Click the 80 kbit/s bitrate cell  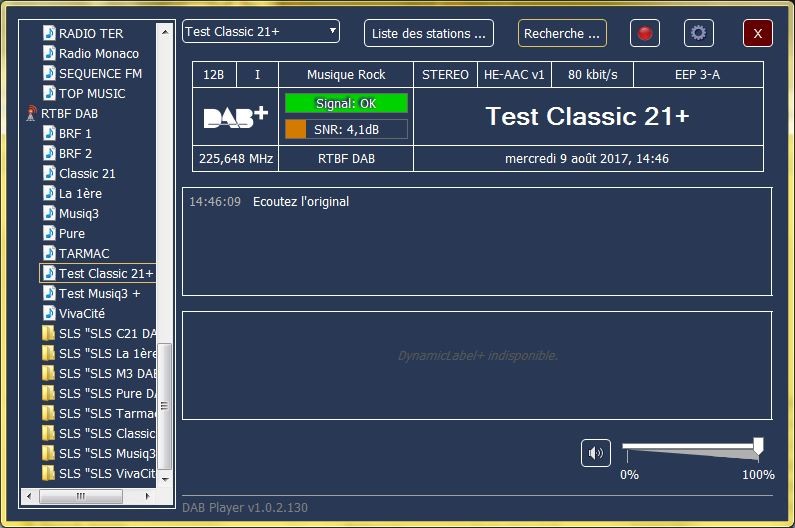(x=593, y=75)
